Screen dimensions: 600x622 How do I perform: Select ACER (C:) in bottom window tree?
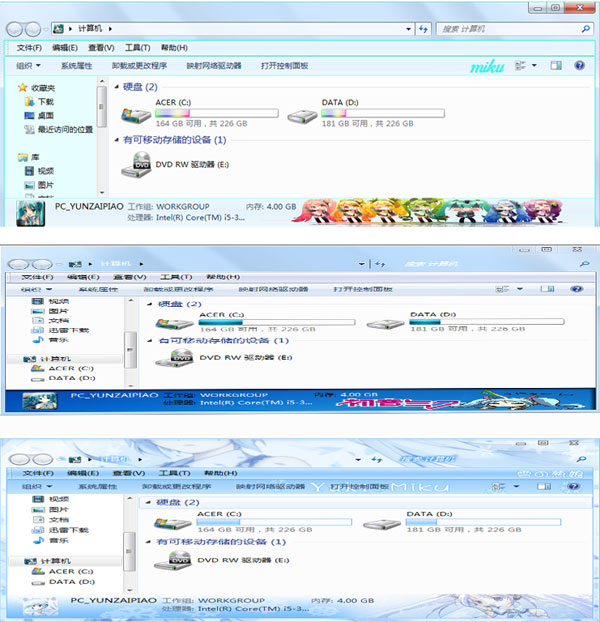pos(63,571)
